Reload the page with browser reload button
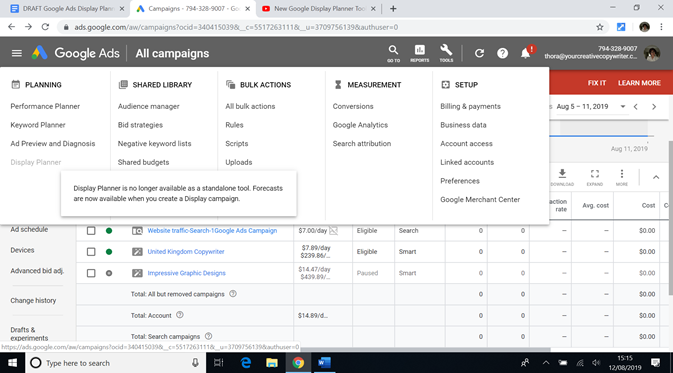673x373 pixels. [45, 27]
